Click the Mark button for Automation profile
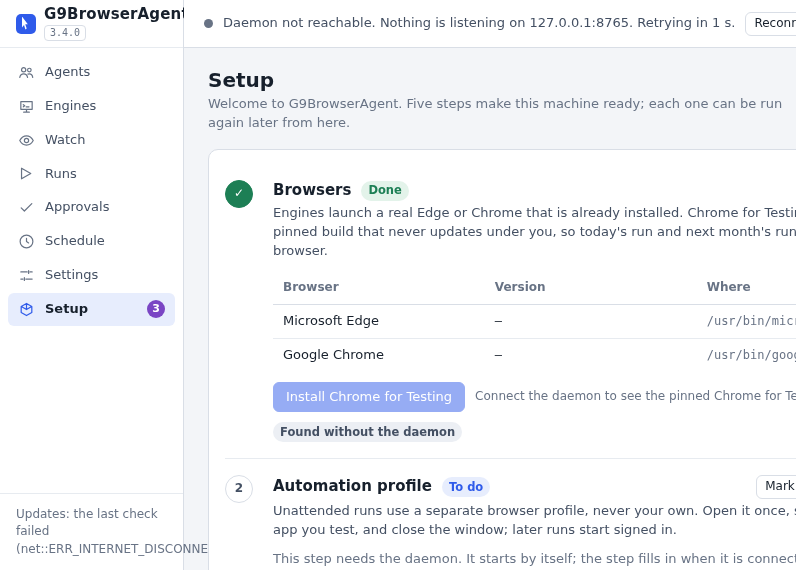The width and height of the screenshot is (796, 570). (776, 486)
